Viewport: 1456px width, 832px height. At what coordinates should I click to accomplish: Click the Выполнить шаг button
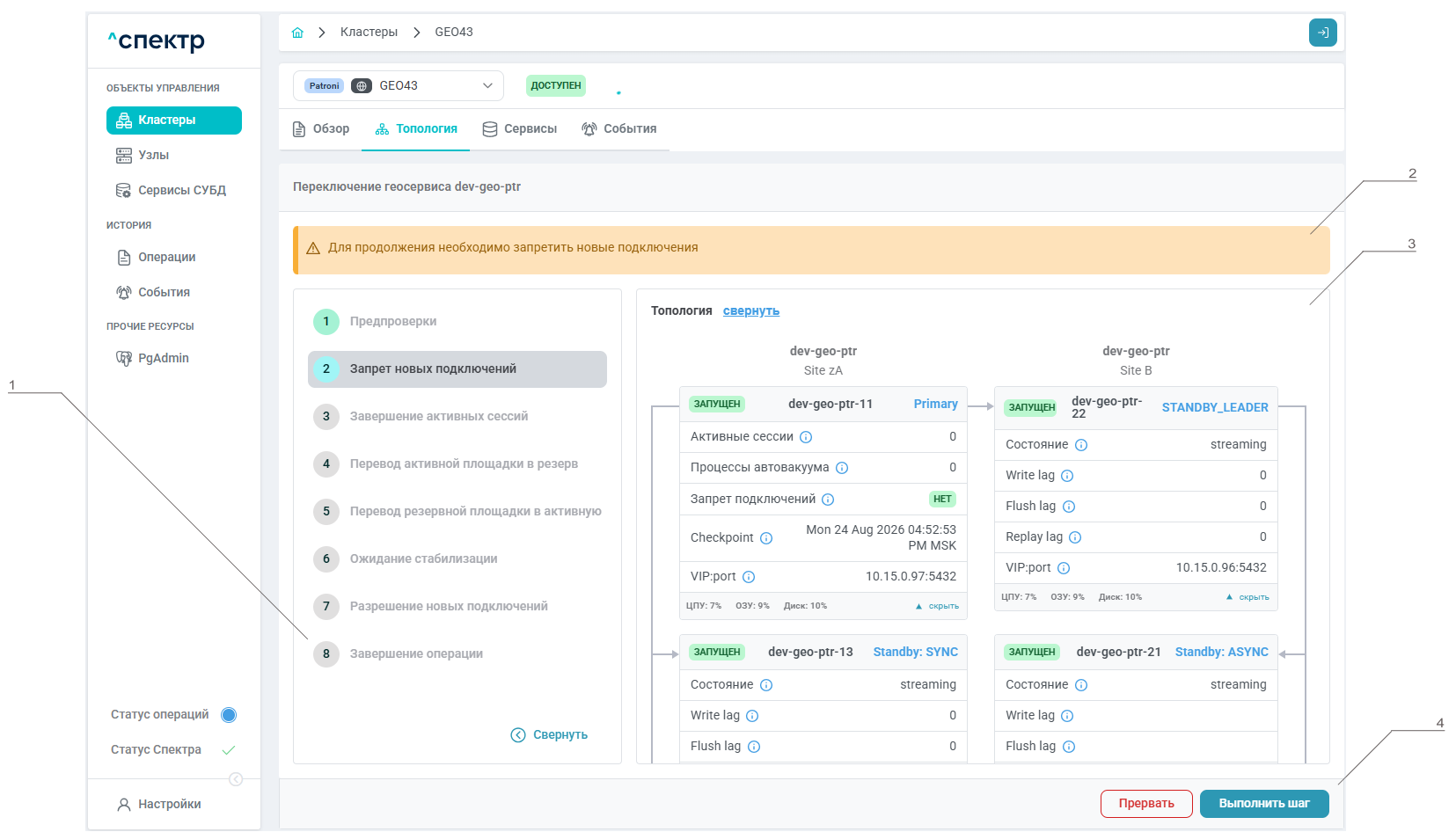click(x=1264, y=804)
